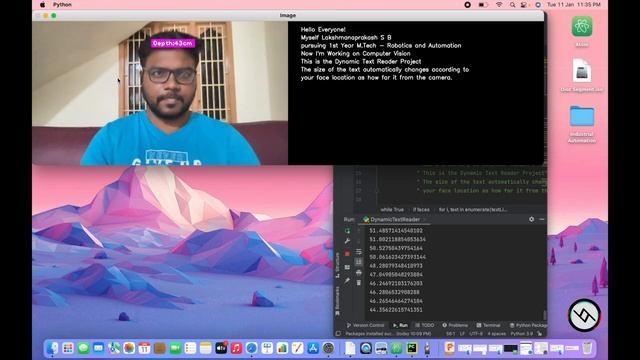Open Music from the Dock
Screen dimensions: 640x360
click(236, 348)
